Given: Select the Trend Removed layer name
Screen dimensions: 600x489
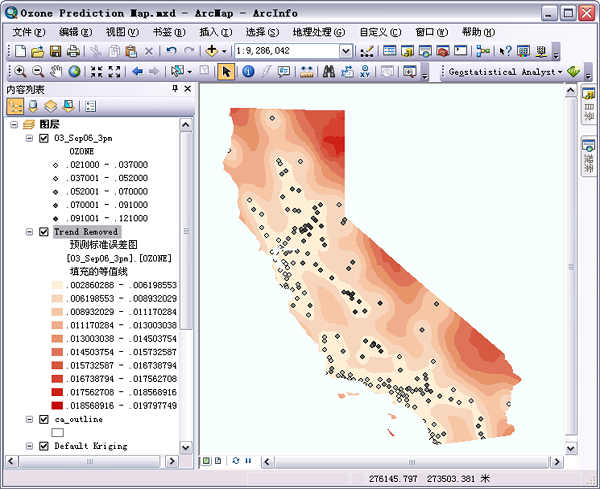Looking at the screenshot, I should (86, 232).
